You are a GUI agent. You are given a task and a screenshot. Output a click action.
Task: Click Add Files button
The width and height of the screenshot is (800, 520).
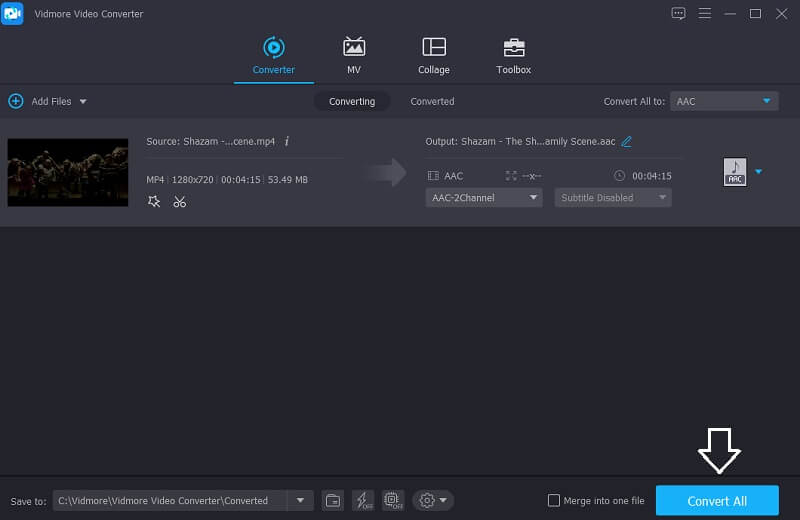(40, 101)
